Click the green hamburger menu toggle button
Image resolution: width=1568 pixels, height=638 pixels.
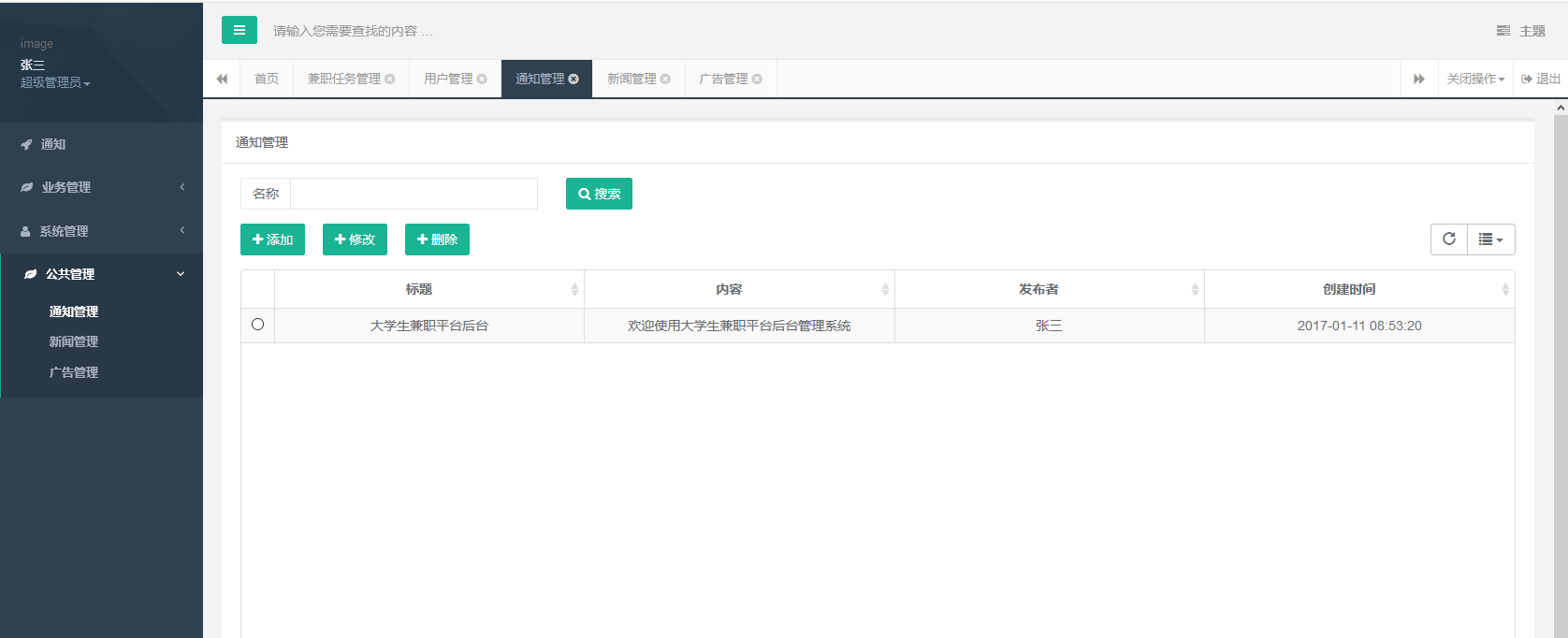(239, 30)
